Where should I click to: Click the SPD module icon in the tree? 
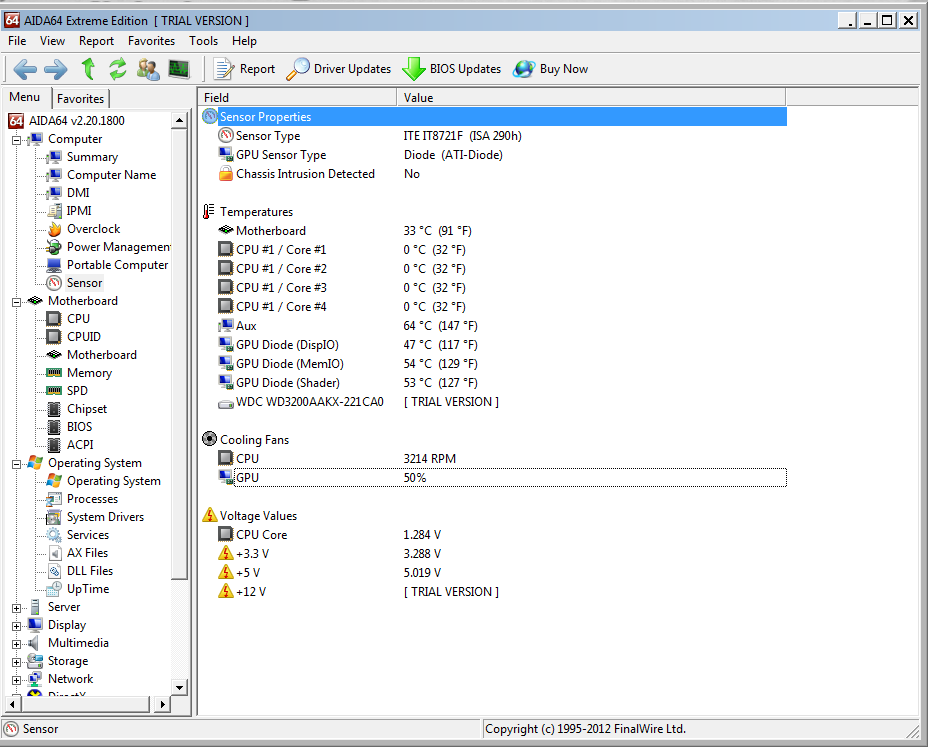click(54, 391)
